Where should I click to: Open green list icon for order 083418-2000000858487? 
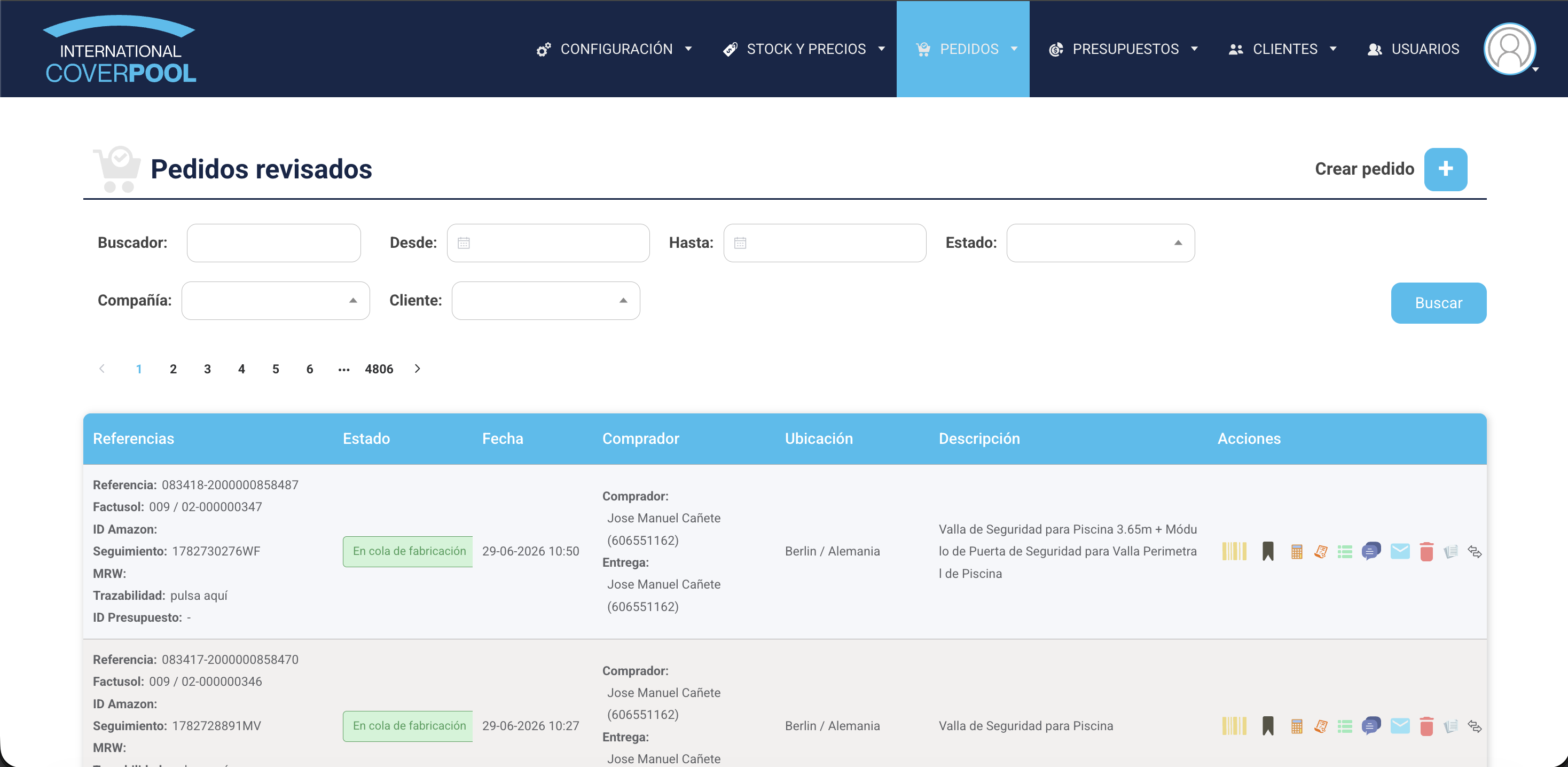1345,552
